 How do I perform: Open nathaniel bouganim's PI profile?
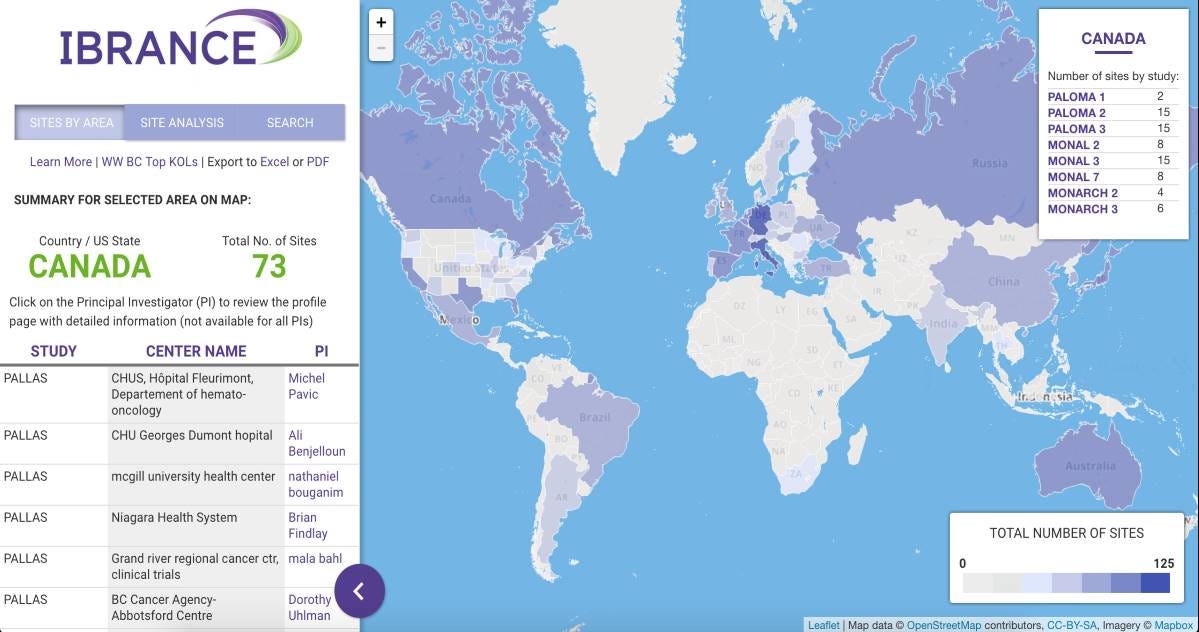pyautogui.click(x=315, y=485)
